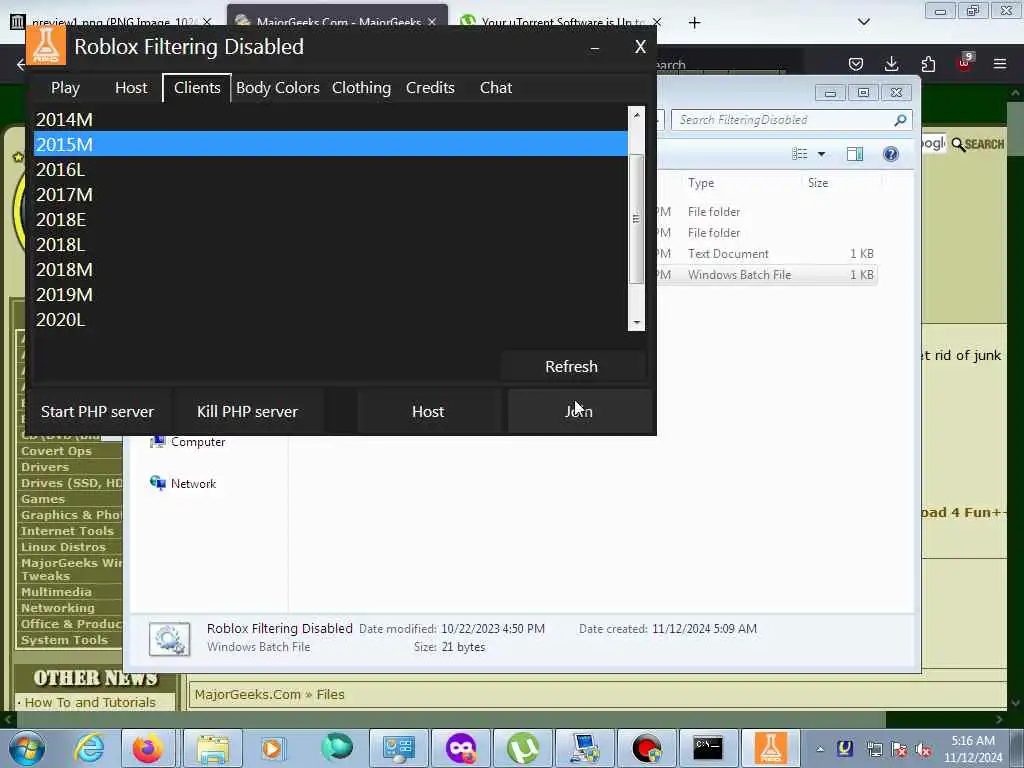Pick the 2018E client

(330, 219)
